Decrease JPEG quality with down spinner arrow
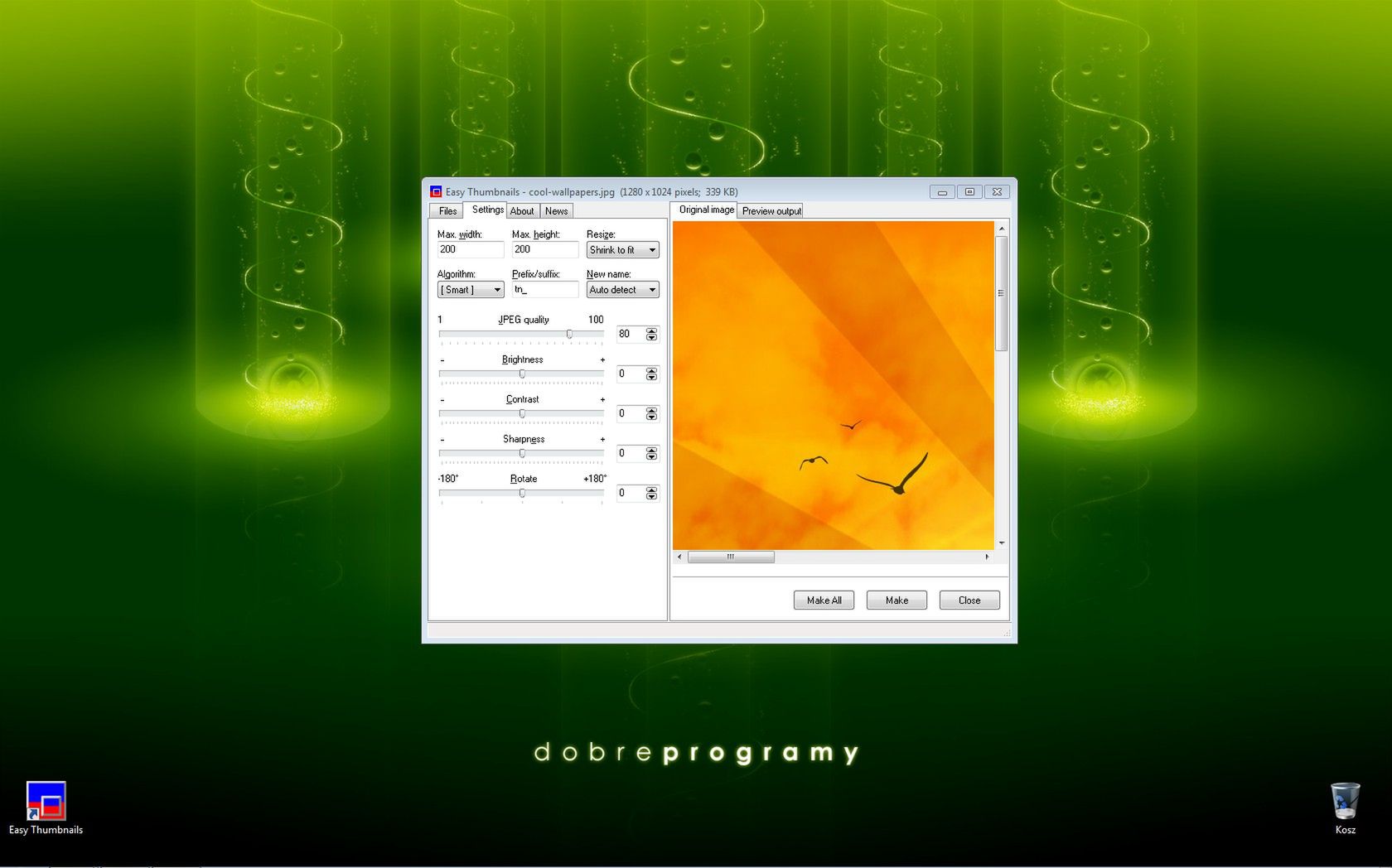 pyautogui.click(x=652, y=338)
